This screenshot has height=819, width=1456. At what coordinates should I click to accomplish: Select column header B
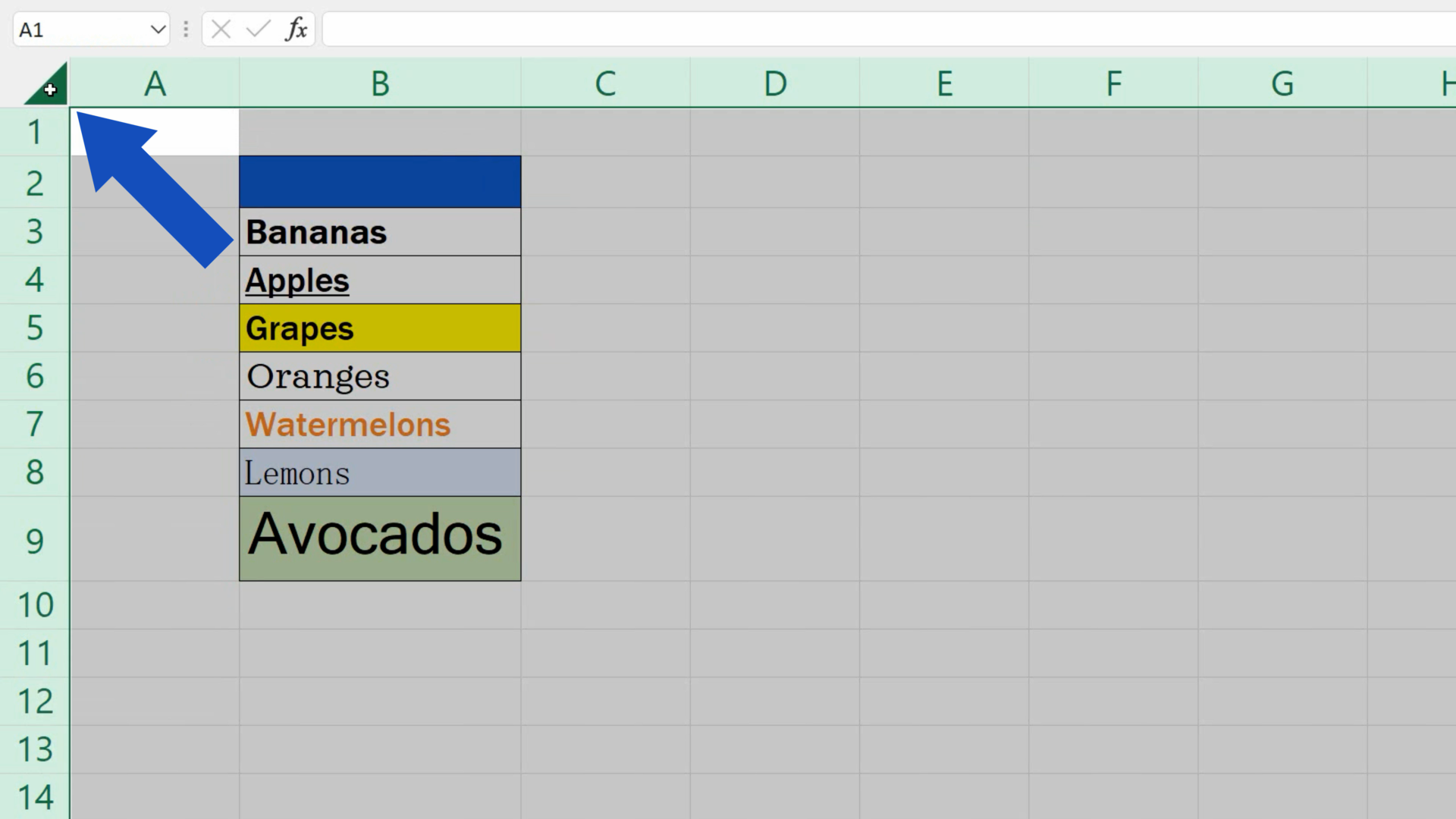point(379,83)
